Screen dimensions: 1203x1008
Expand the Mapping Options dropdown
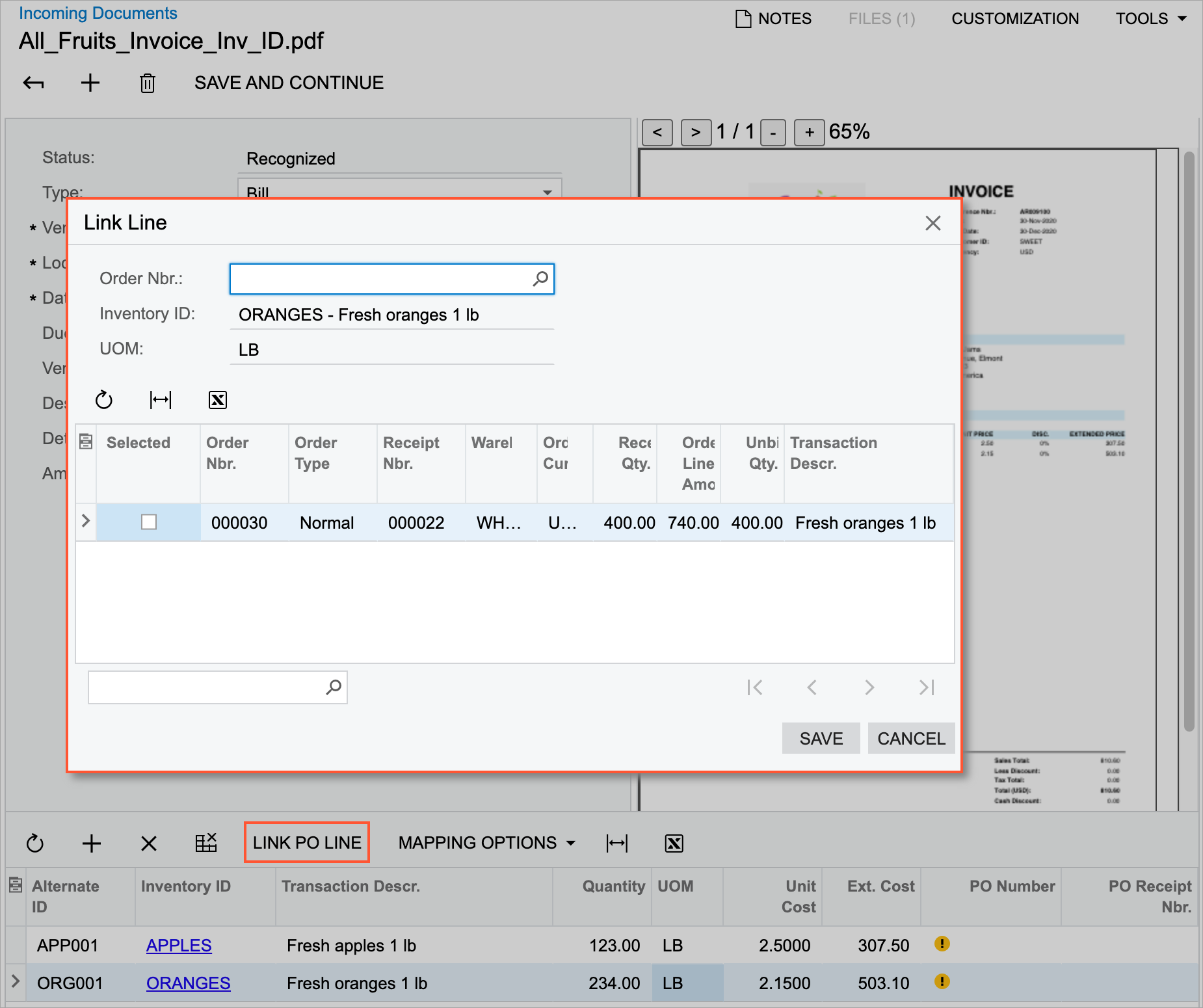click(486, 843)
